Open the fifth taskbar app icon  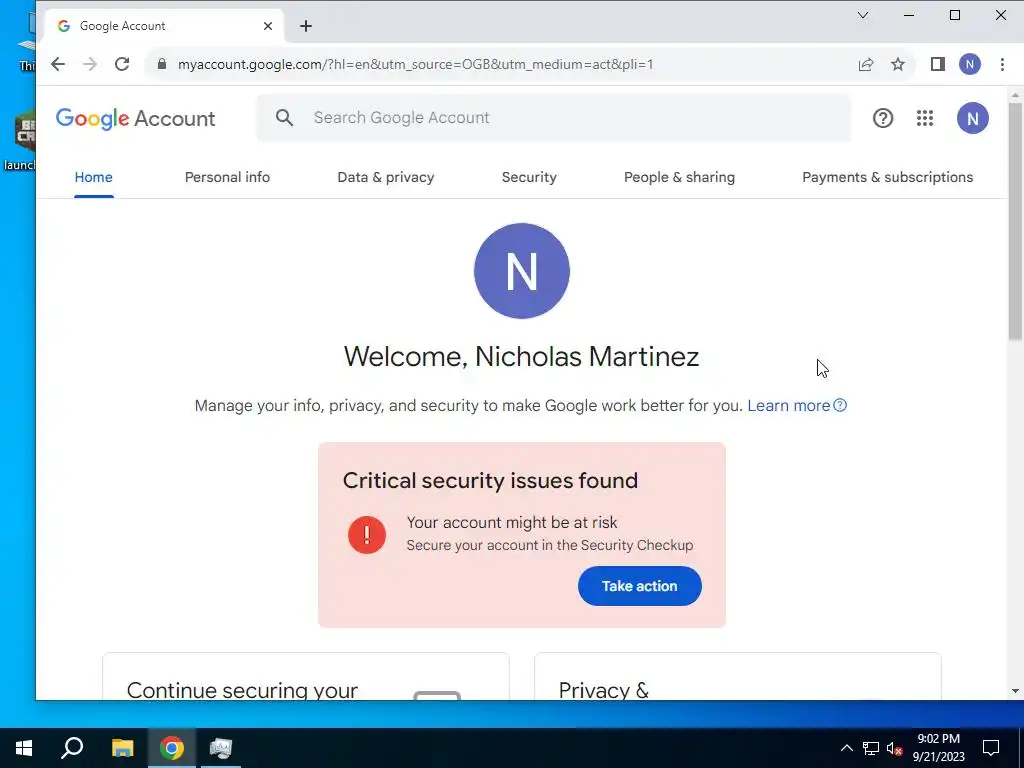coord(221,748)
